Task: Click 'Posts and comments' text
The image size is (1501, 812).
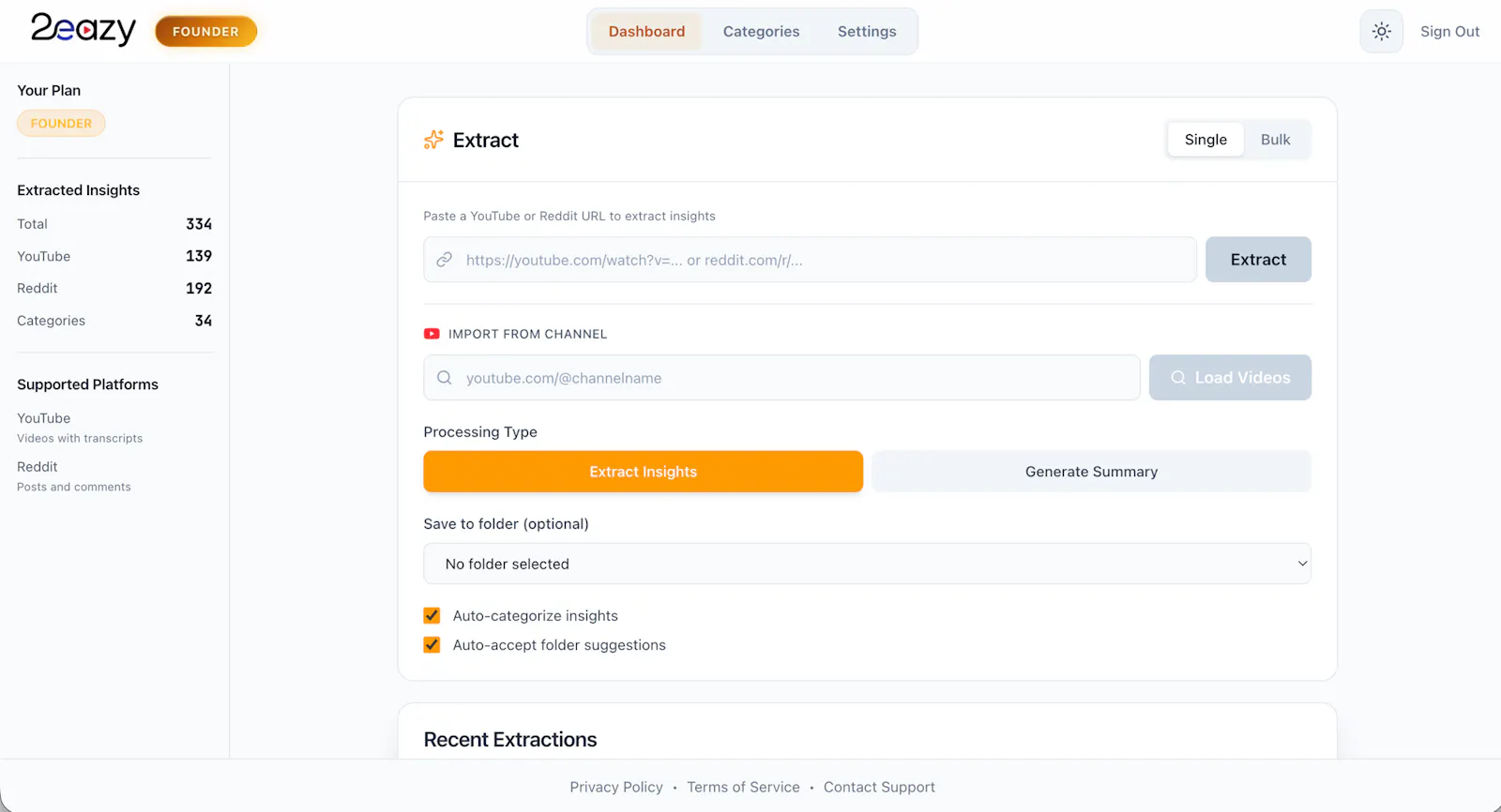Action: pyautogui.click(x=74, y=488)
